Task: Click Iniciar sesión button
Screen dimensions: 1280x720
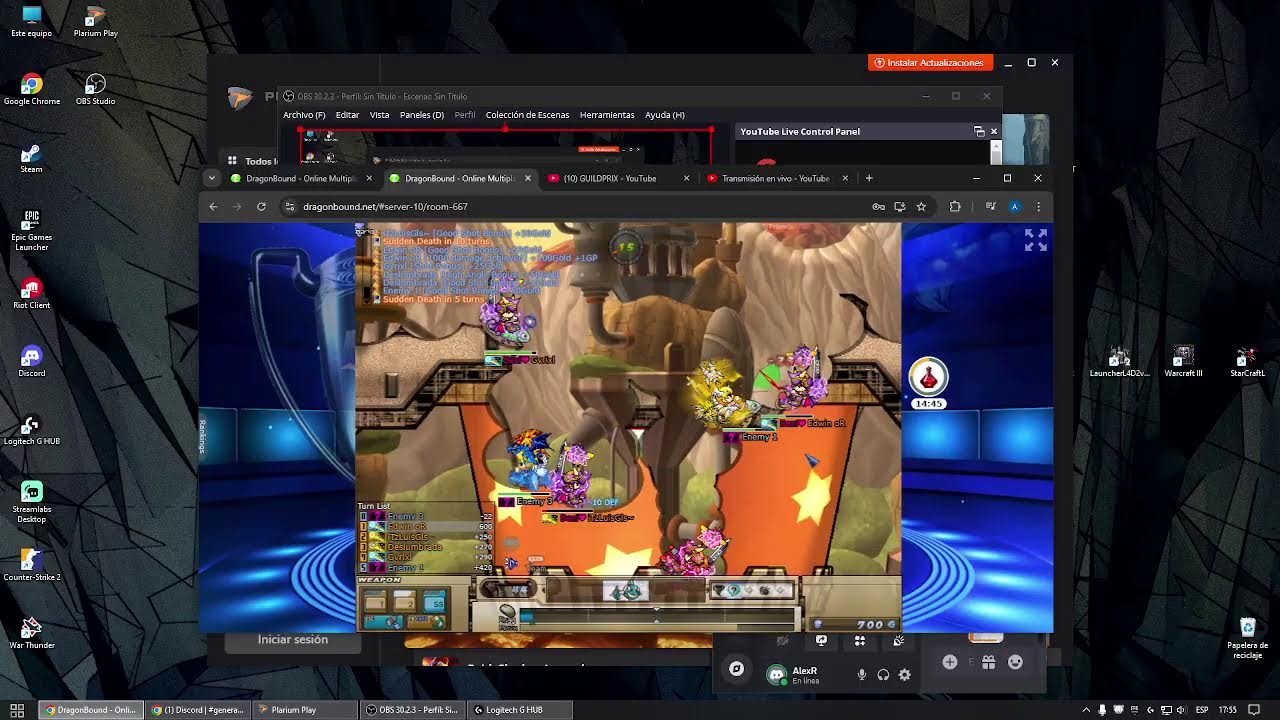Action: (x=293, y=640)
